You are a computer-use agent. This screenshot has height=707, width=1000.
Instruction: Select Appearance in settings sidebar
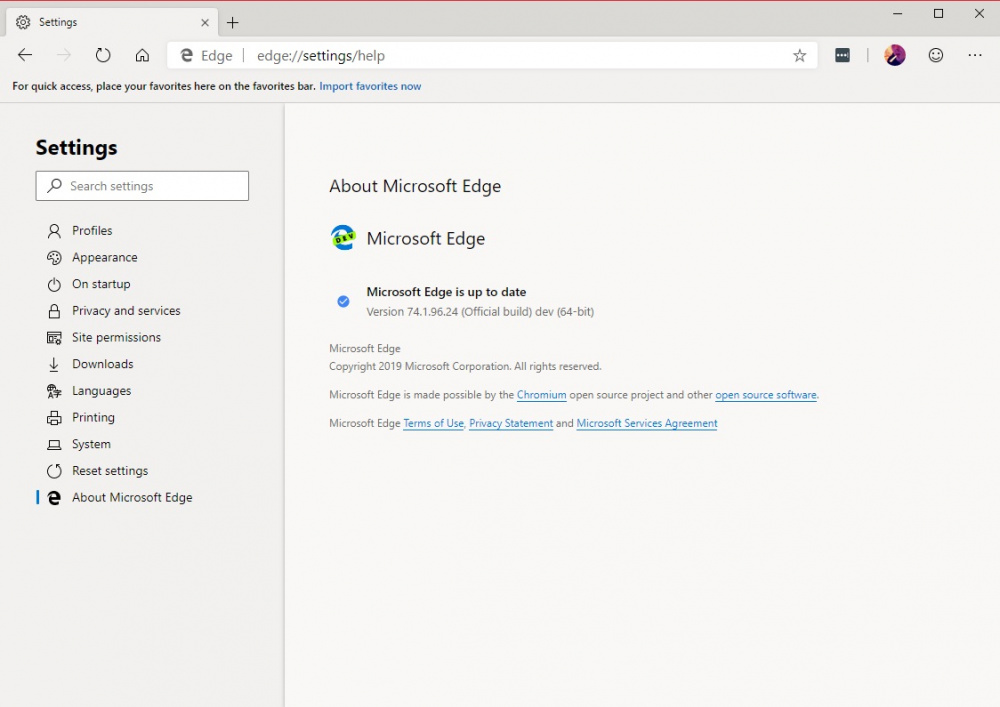coord(104,258)
